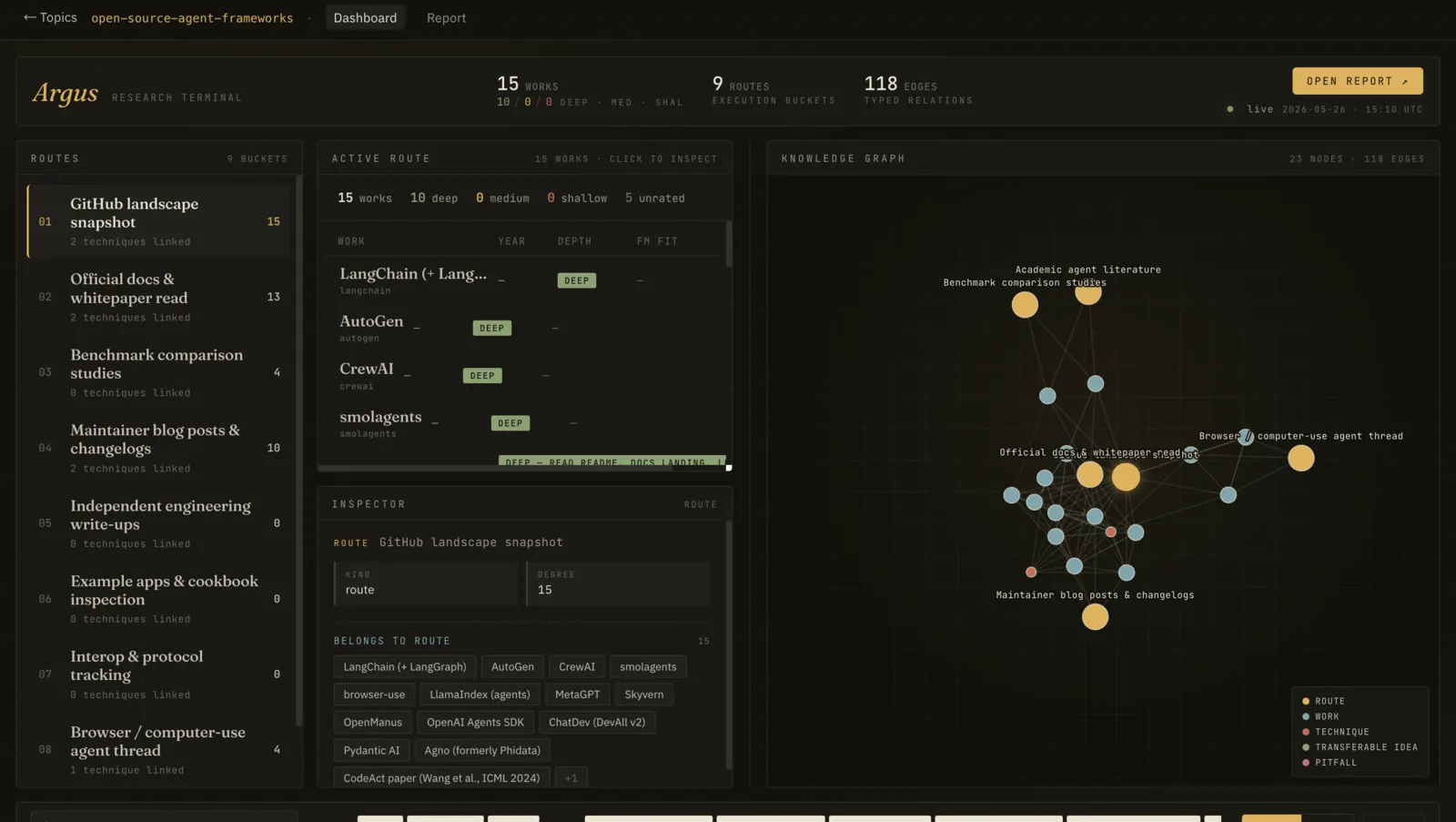The height and width of the screenshot is (822, 1456).
Task: Click the Academic agent literature graph node
Action: [x=1088, y=292]
